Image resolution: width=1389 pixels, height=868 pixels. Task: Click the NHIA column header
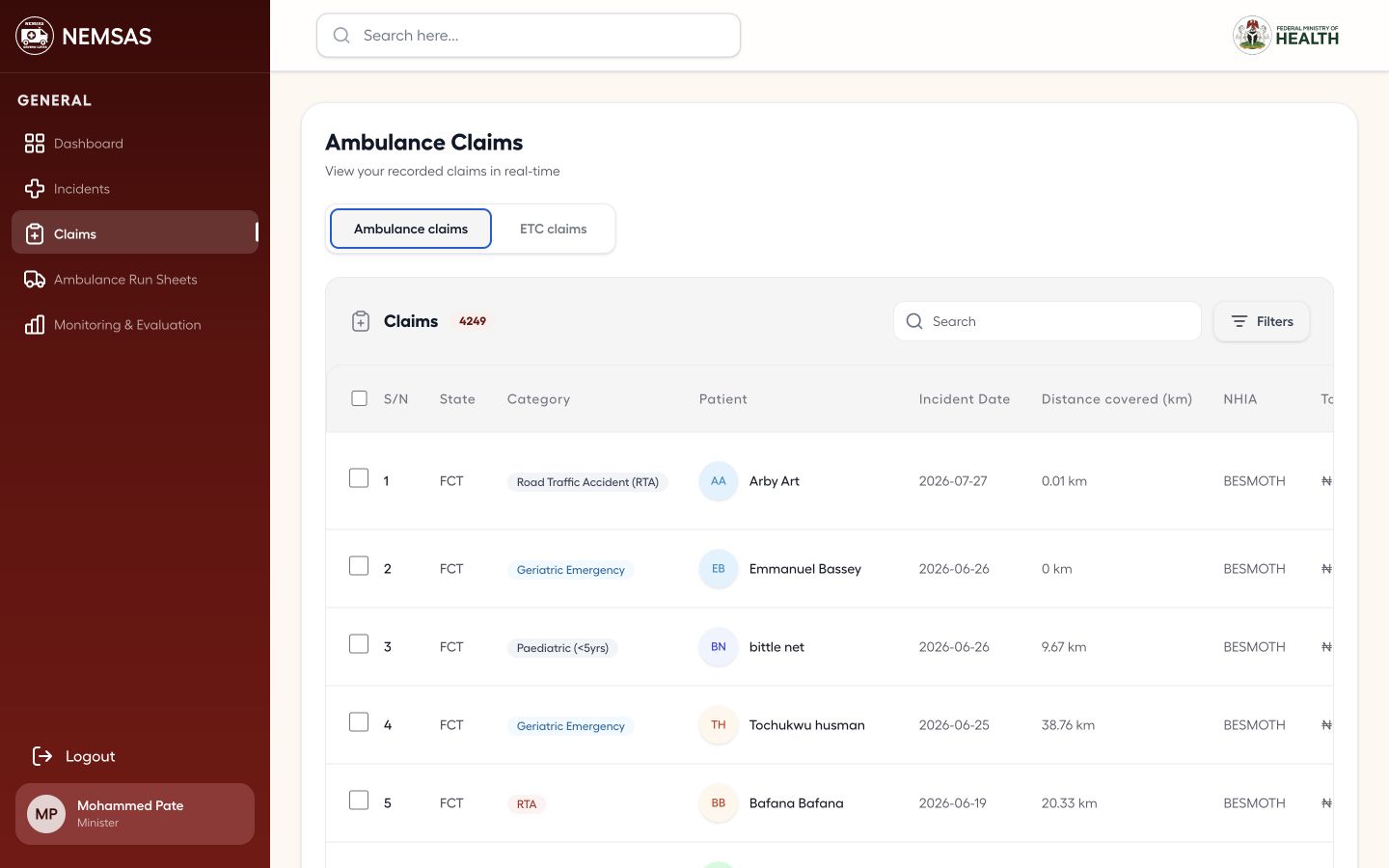[x=1240, y=399]
